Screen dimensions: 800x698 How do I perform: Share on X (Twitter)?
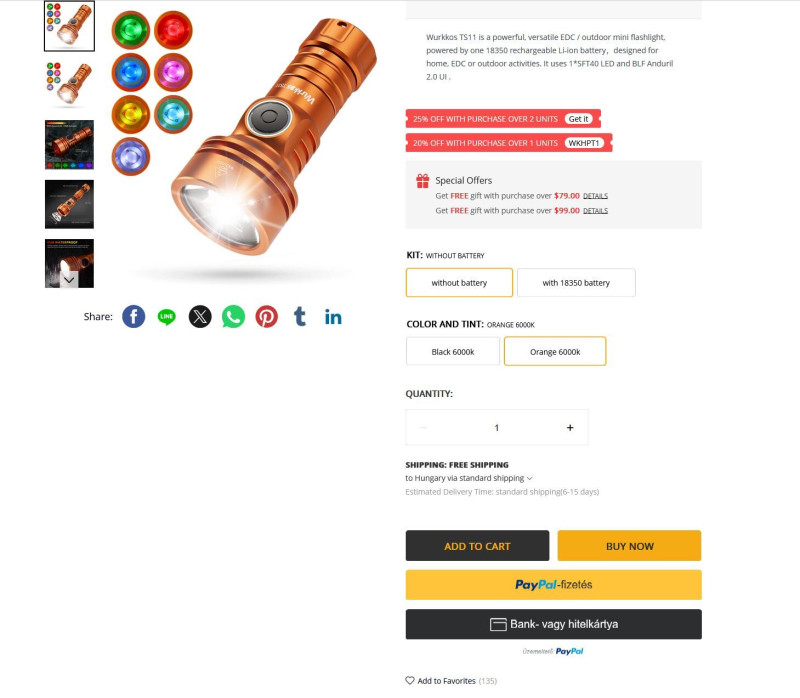pyautogui.click(x=200, y=316)
